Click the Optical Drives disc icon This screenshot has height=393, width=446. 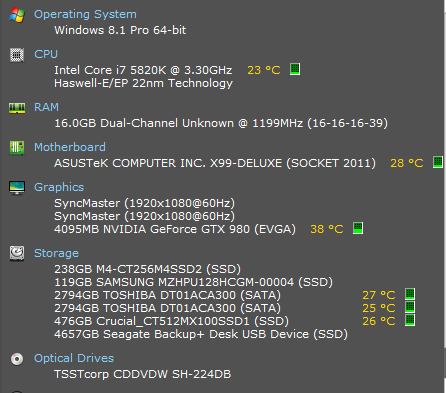click(x=17, y=359)
